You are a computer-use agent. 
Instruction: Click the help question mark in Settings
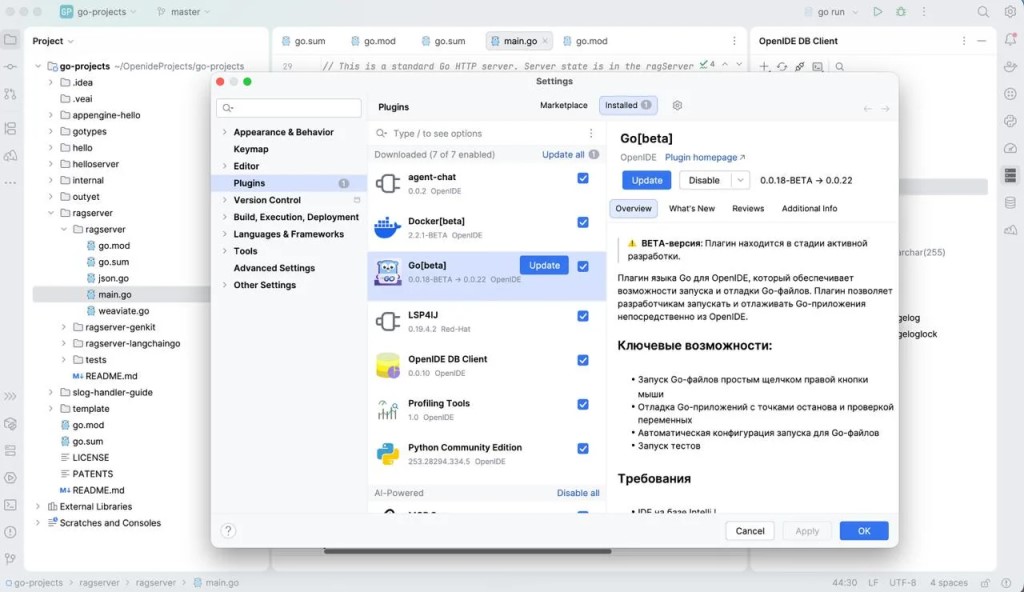(x=228, y=531)
